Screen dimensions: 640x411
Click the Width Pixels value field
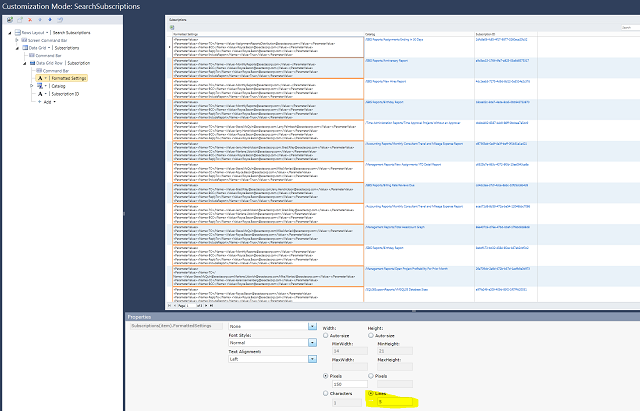coord(350,384)
